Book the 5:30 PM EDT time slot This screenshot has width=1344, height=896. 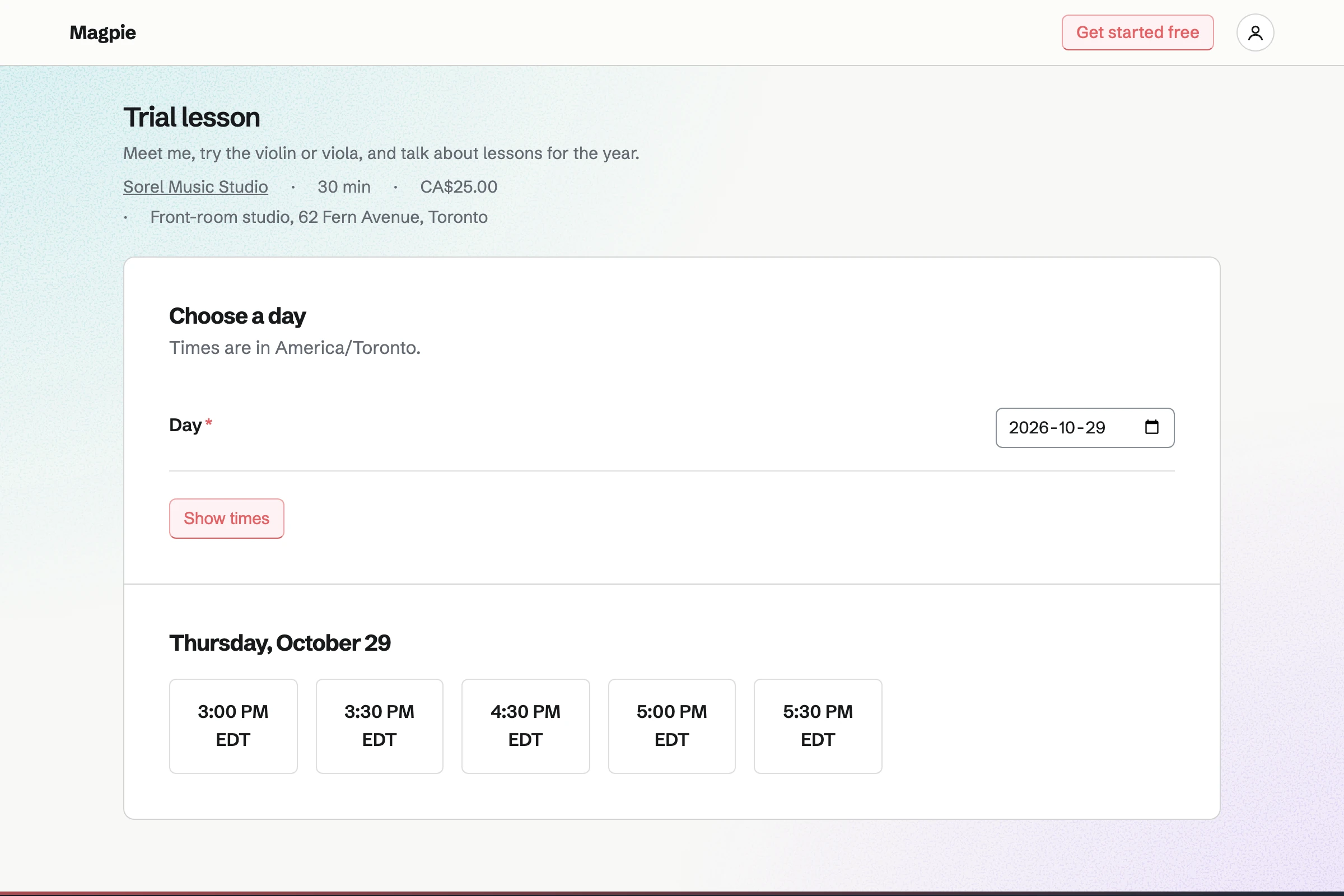(x=818, y=726)
